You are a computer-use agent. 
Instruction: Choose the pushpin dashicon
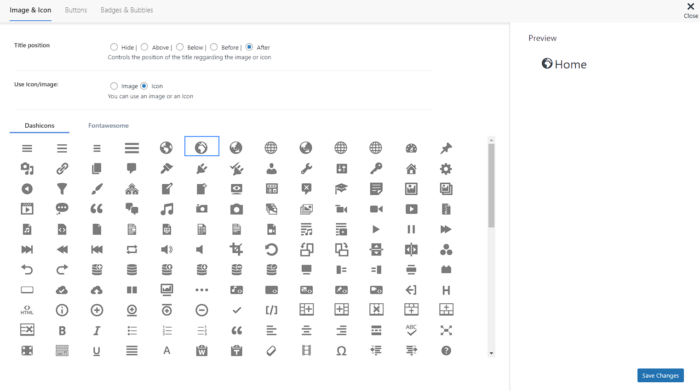click(446, 148)
